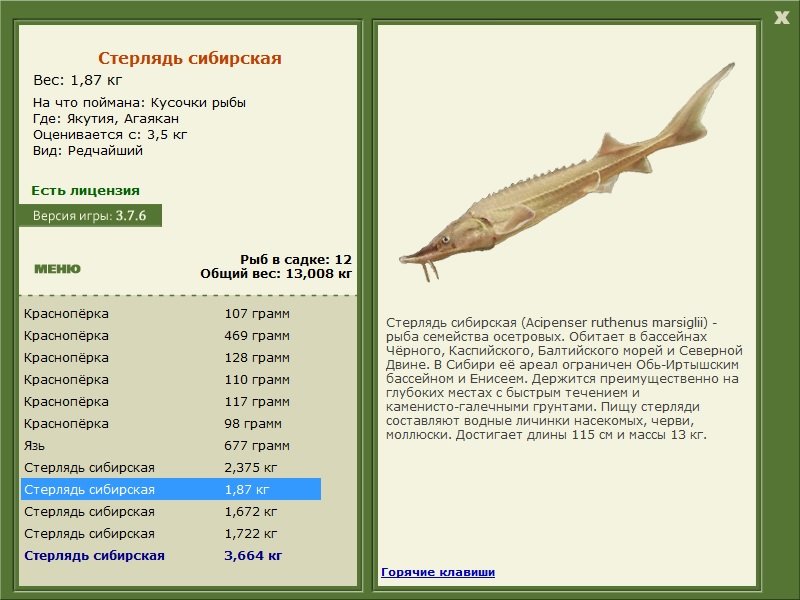This screenshot has height=600, width=800.
Task: Click the Есть лицензия label
Action: (85, 190)
